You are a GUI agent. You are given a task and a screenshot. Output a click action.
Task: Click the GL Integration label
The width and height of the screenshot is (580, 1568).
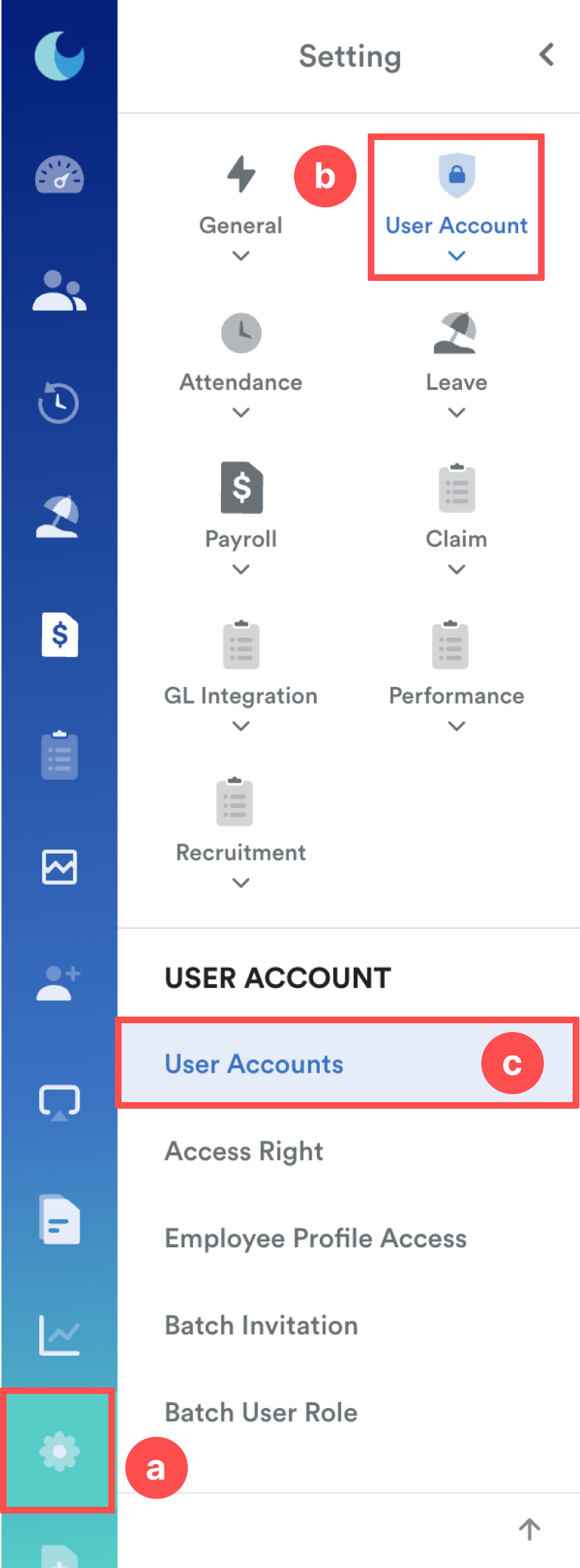[x=241, y=696]
